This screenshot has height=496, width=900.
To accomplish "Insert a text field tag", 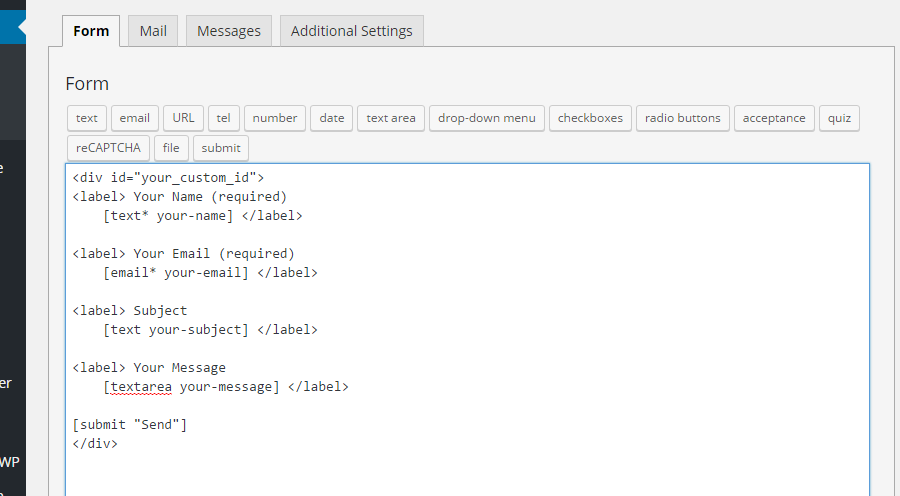I will coord(87,118).
